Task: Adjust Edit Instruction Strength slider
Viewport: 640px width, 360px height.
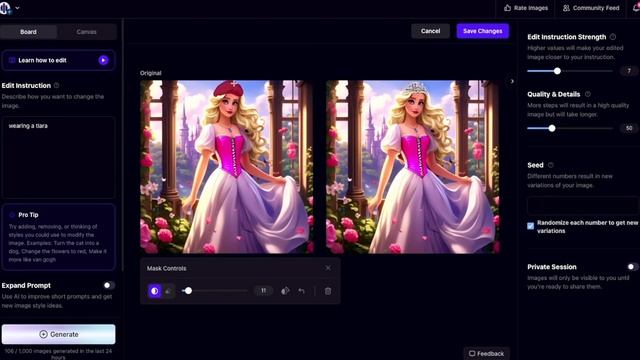Action: pyautogui.click(x=570, y=71)
